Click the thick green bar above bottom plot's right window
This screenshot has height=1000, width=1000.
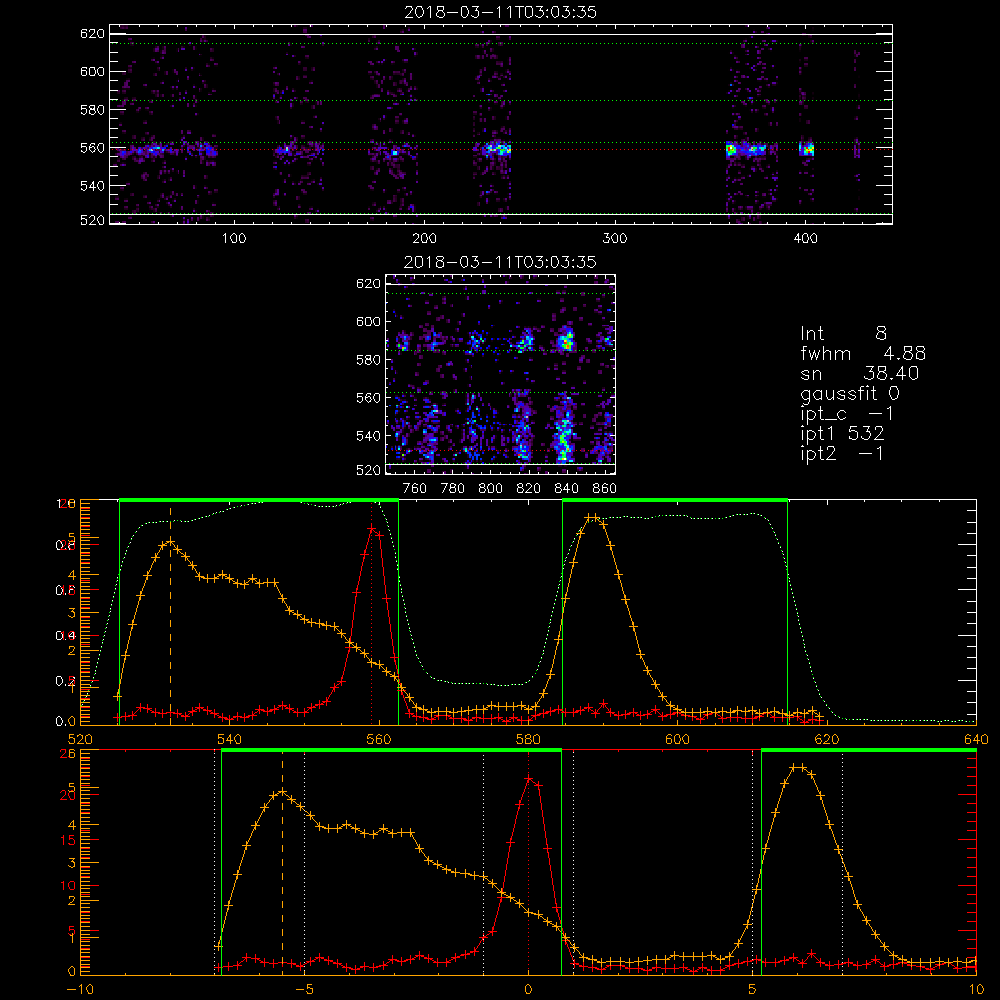[869, 750]
